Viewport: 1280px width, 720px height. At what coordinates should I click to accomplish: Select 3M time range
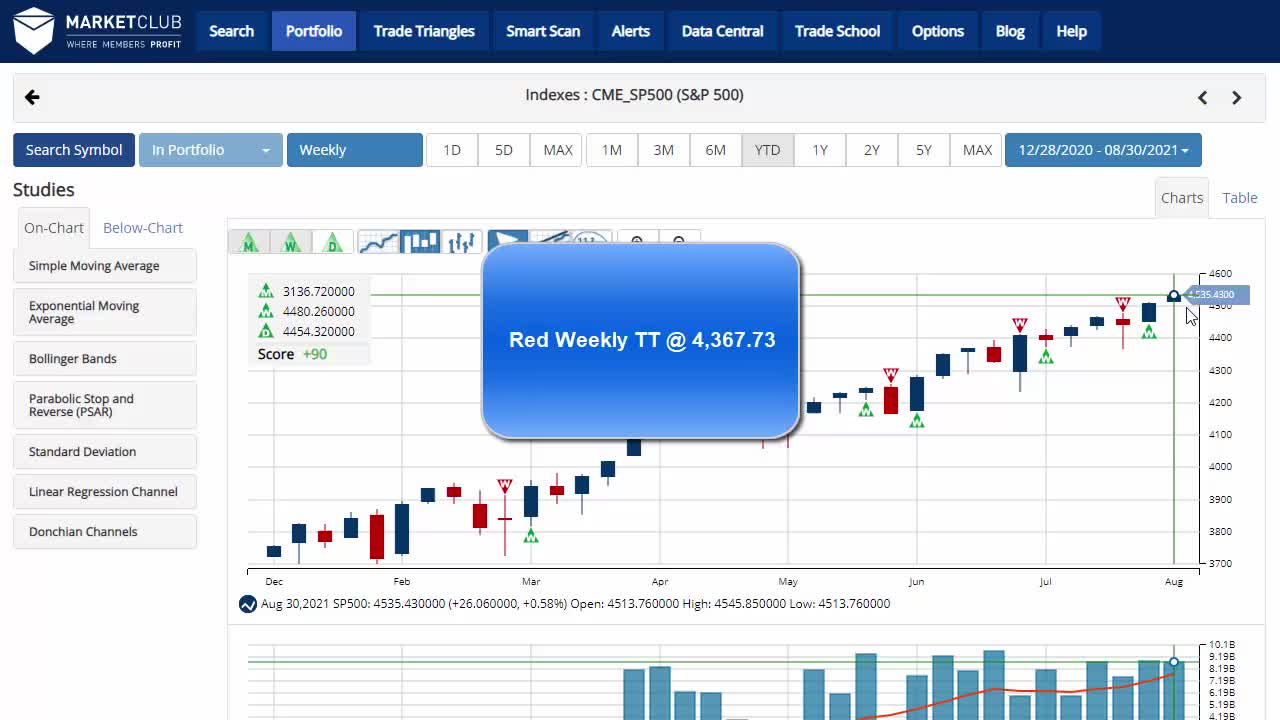click(x=664, y=150)
